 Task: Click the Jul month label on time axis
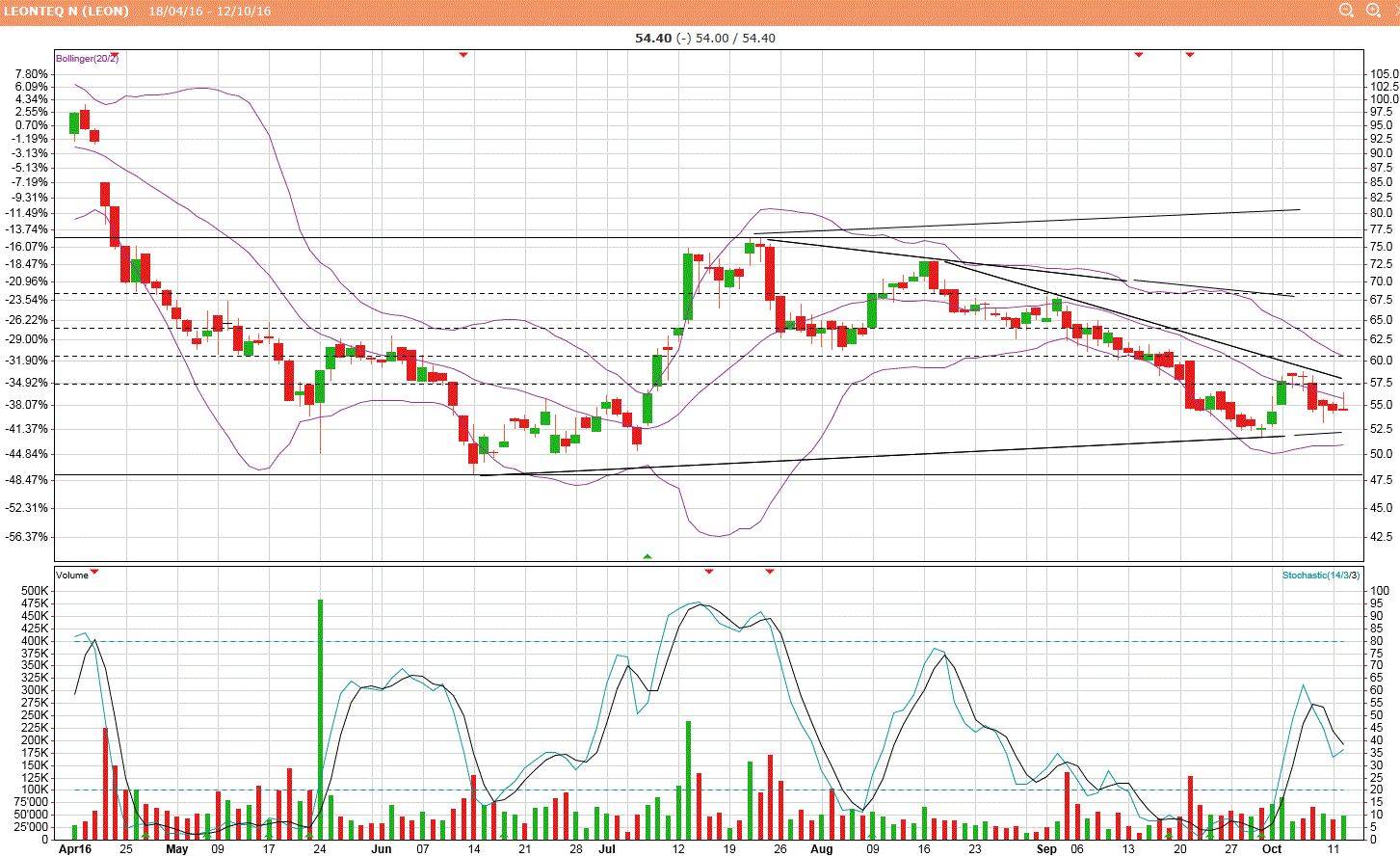point(606,849)
